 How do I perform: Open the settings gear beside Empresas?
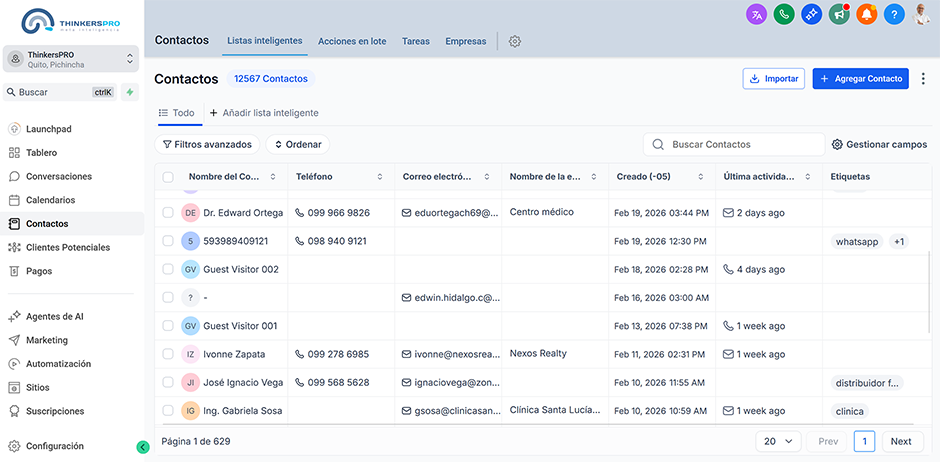(515, 42)
